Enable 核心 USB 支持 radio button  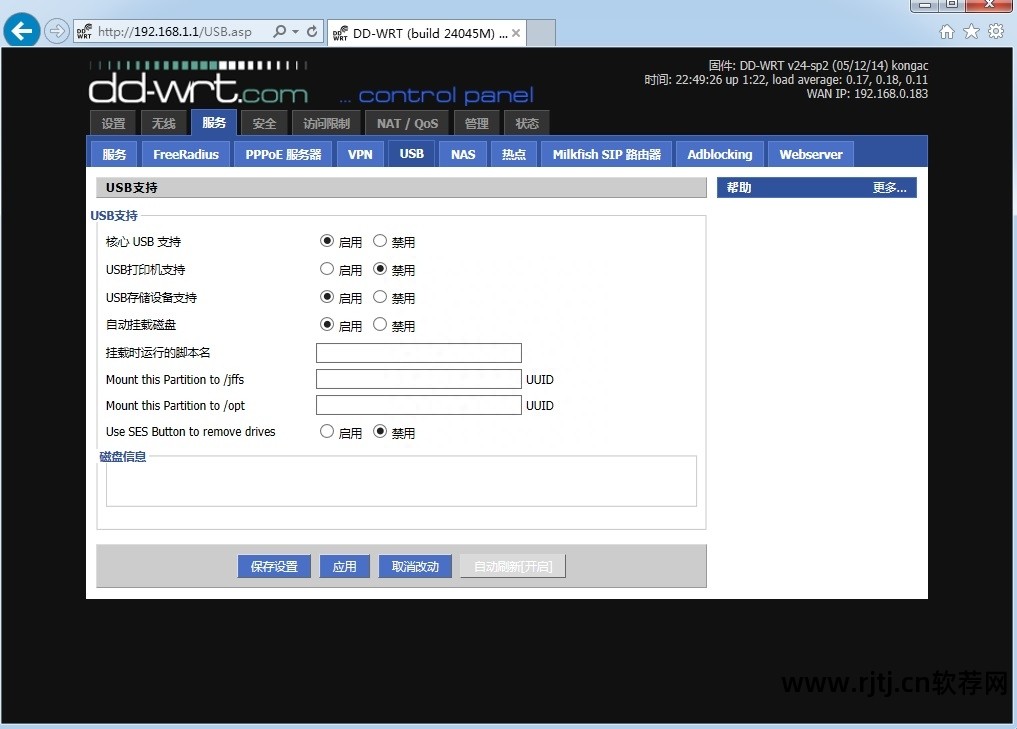[x=327, y=241]
